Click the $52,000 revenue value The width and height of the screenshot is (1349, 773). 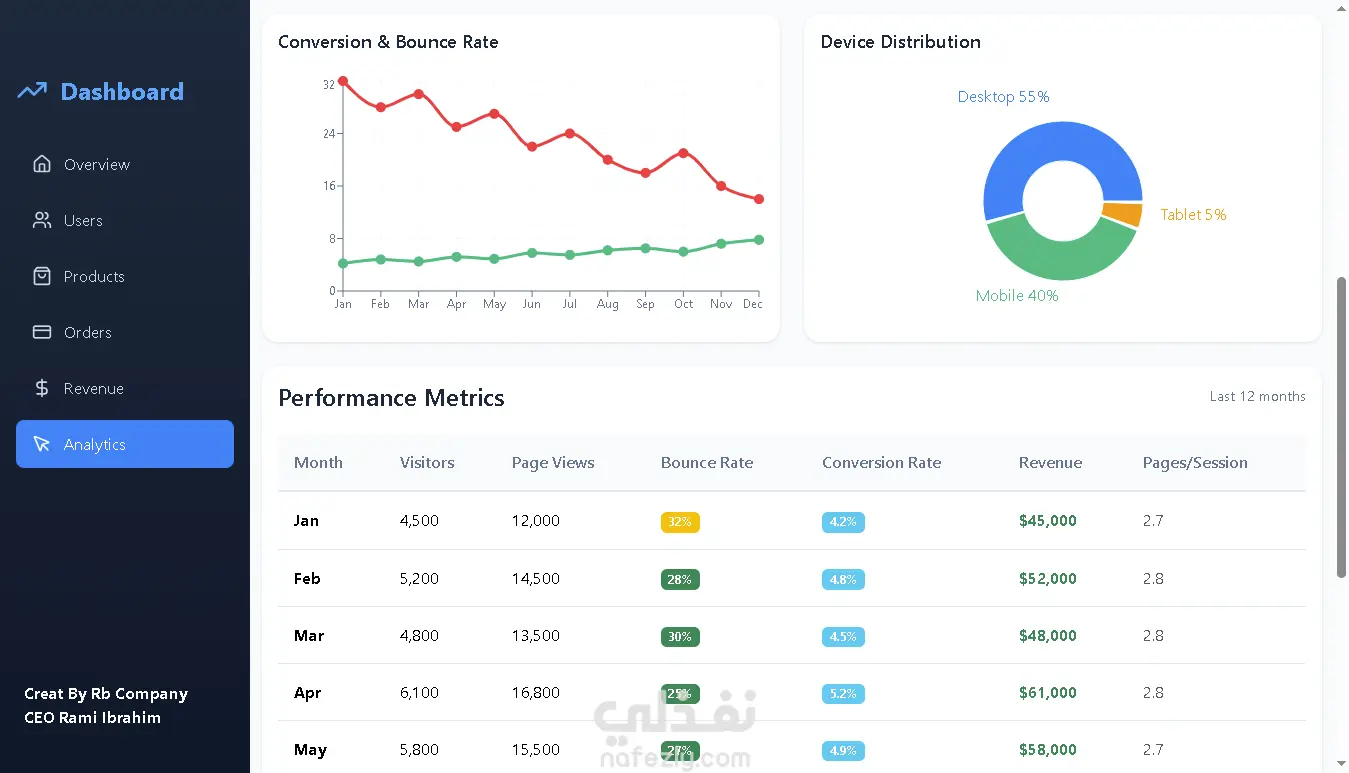[x=1048, y=579]
